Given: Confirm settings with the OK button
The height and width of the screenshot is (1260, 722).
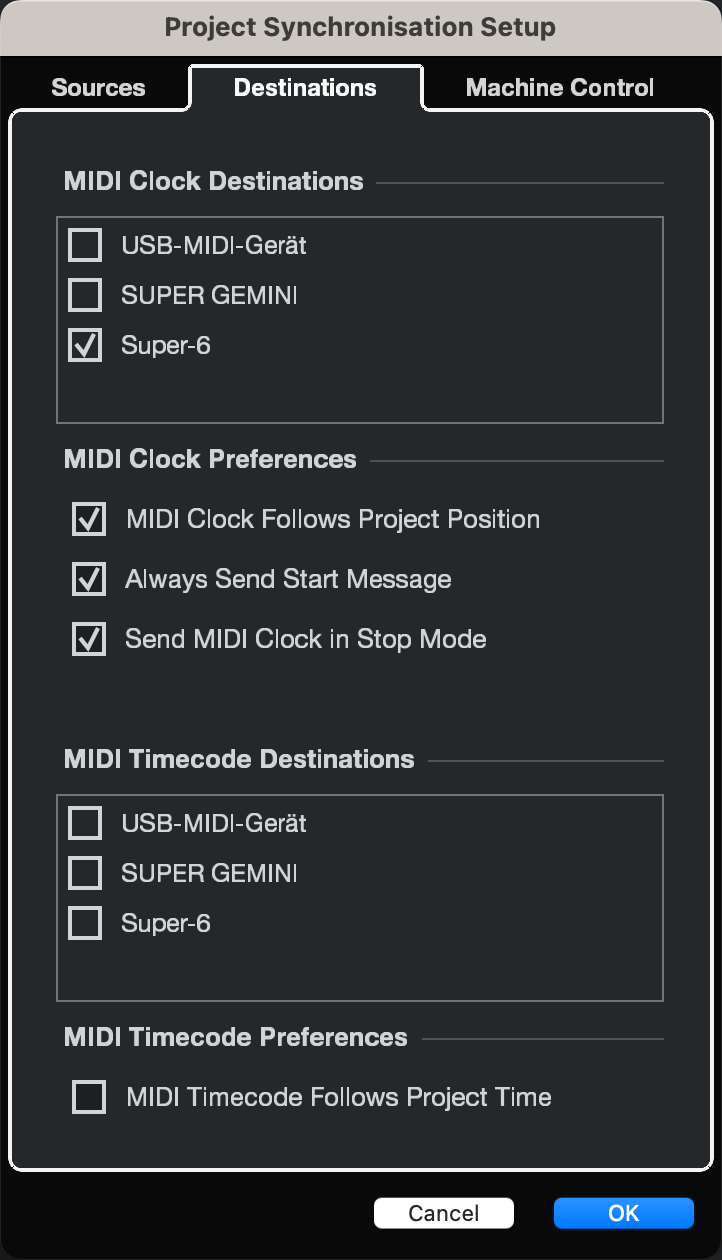Looking at the screenshot, I should click(x=623, y=1212).
